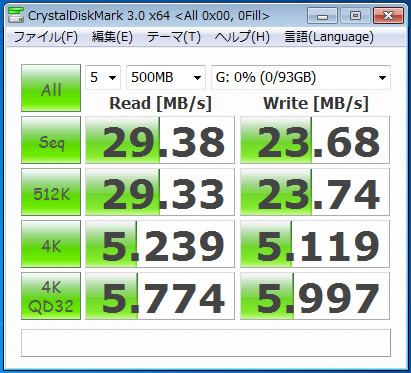Start the 4K QD32 benchmark test

coord(51,296)
